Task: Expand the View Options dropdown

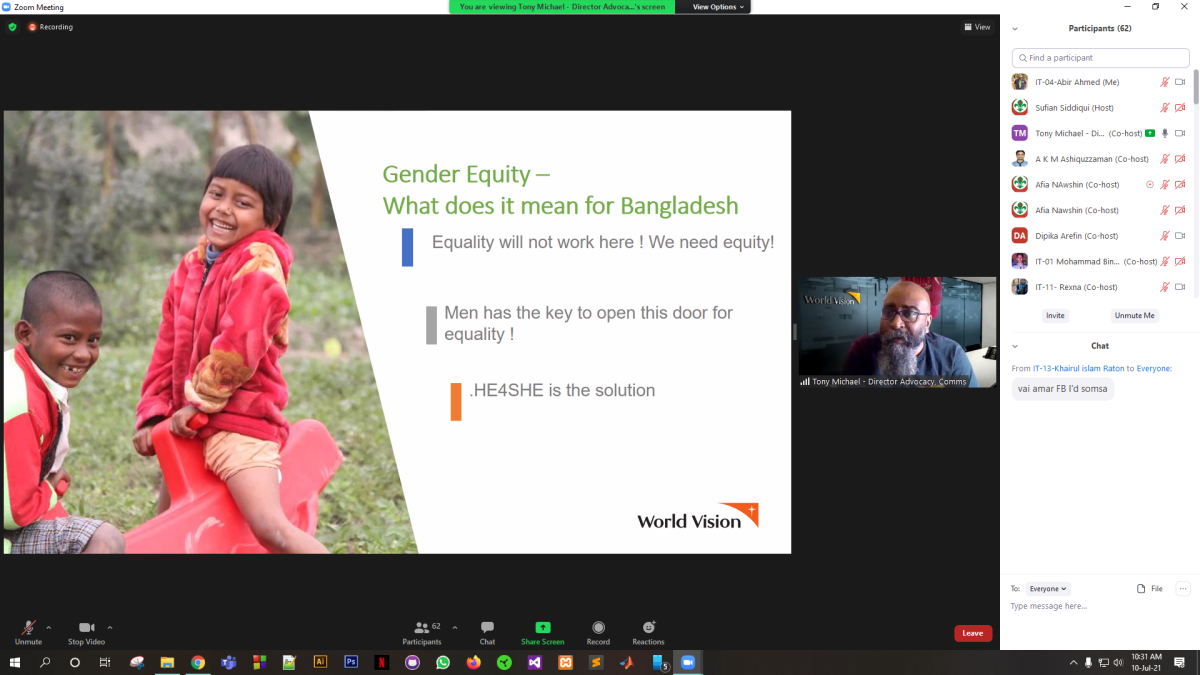Action: (718, 7)
